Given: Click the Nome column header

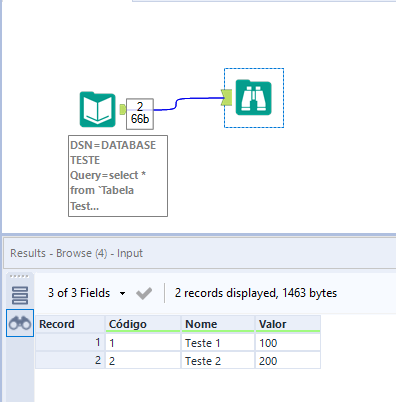Looking at the screenshot, I should coord(218,324).
